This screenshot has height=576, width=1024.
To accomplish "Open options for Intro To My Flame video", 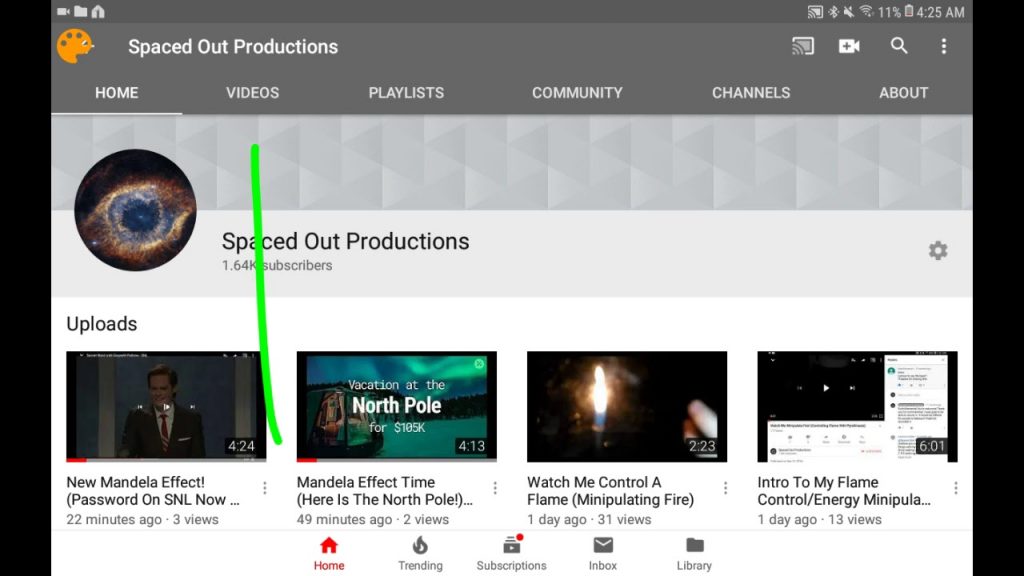I will coord(955,488).
